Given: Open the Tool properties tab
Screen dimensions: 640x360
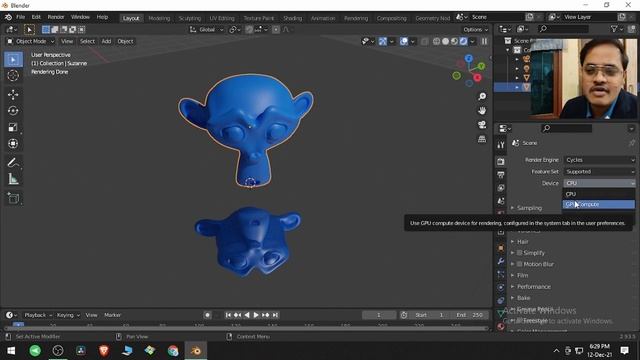Looking at the screenshot, I should point(501,145).
